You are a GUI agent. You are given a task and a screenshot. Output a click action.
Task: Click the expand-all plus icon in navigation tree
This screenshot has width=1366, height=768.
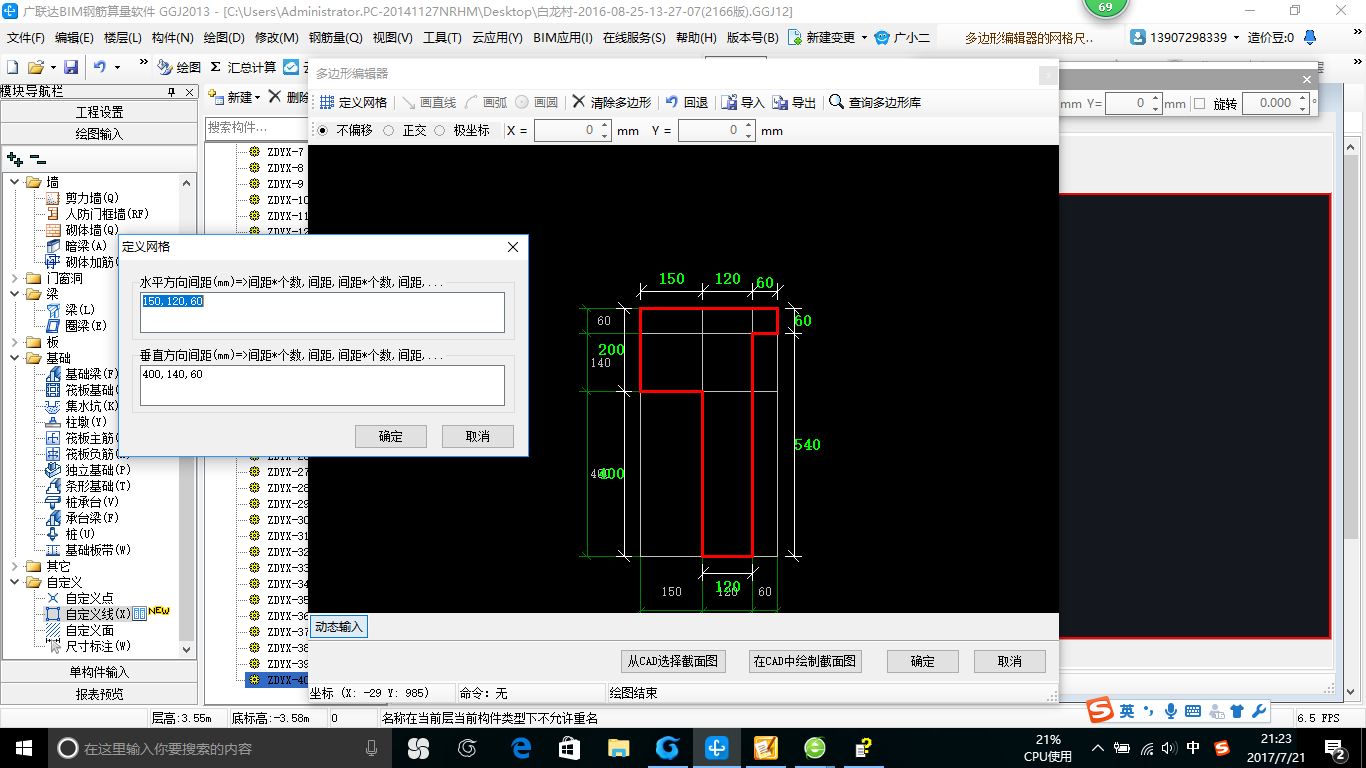coord(15,159)
